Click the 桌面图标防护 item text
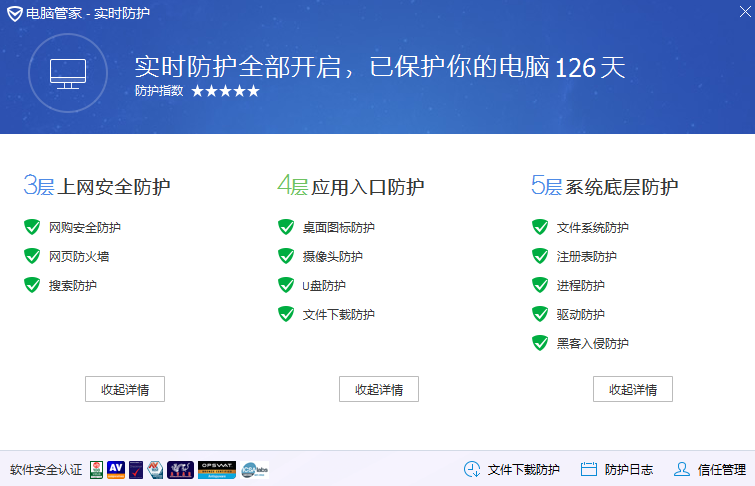755x486 pixels. coord(338,227)
